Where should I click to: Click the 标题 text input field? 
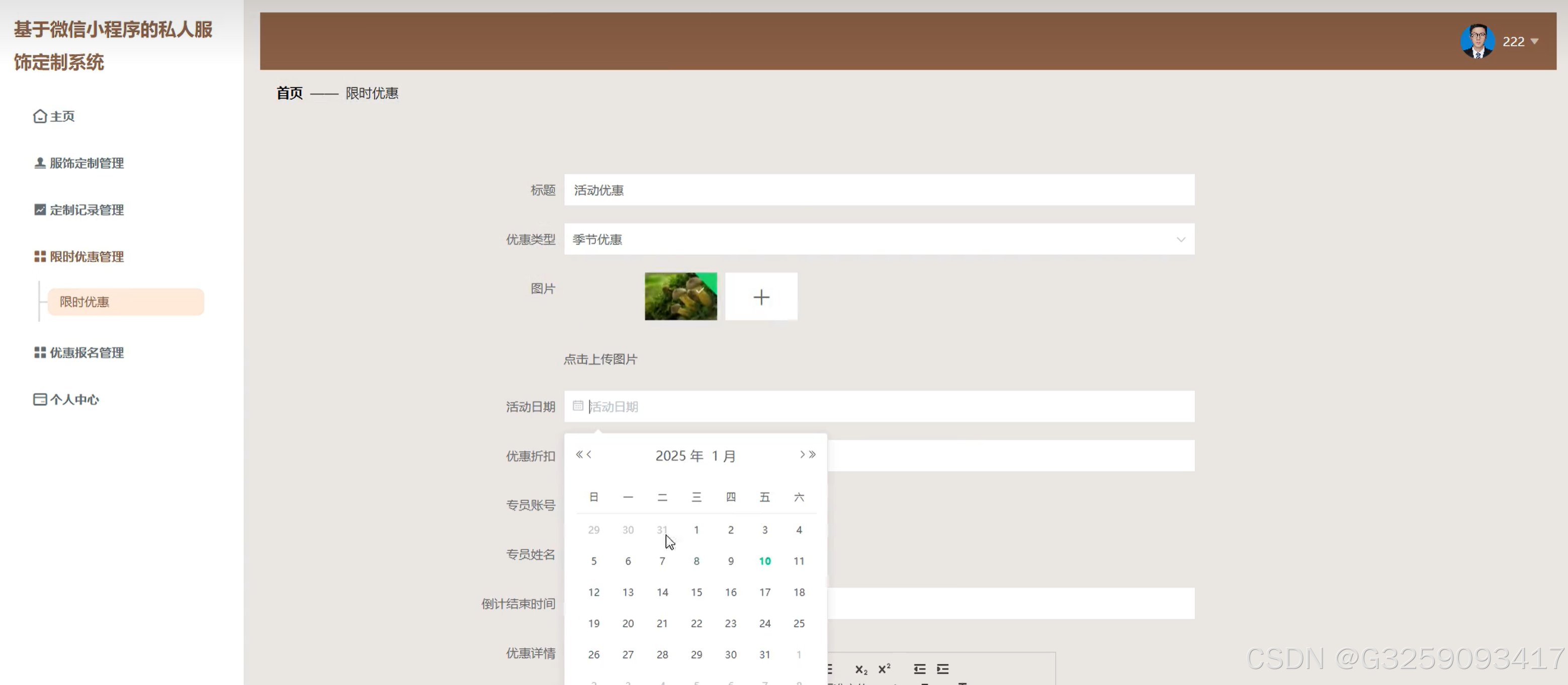coord(879,190)
